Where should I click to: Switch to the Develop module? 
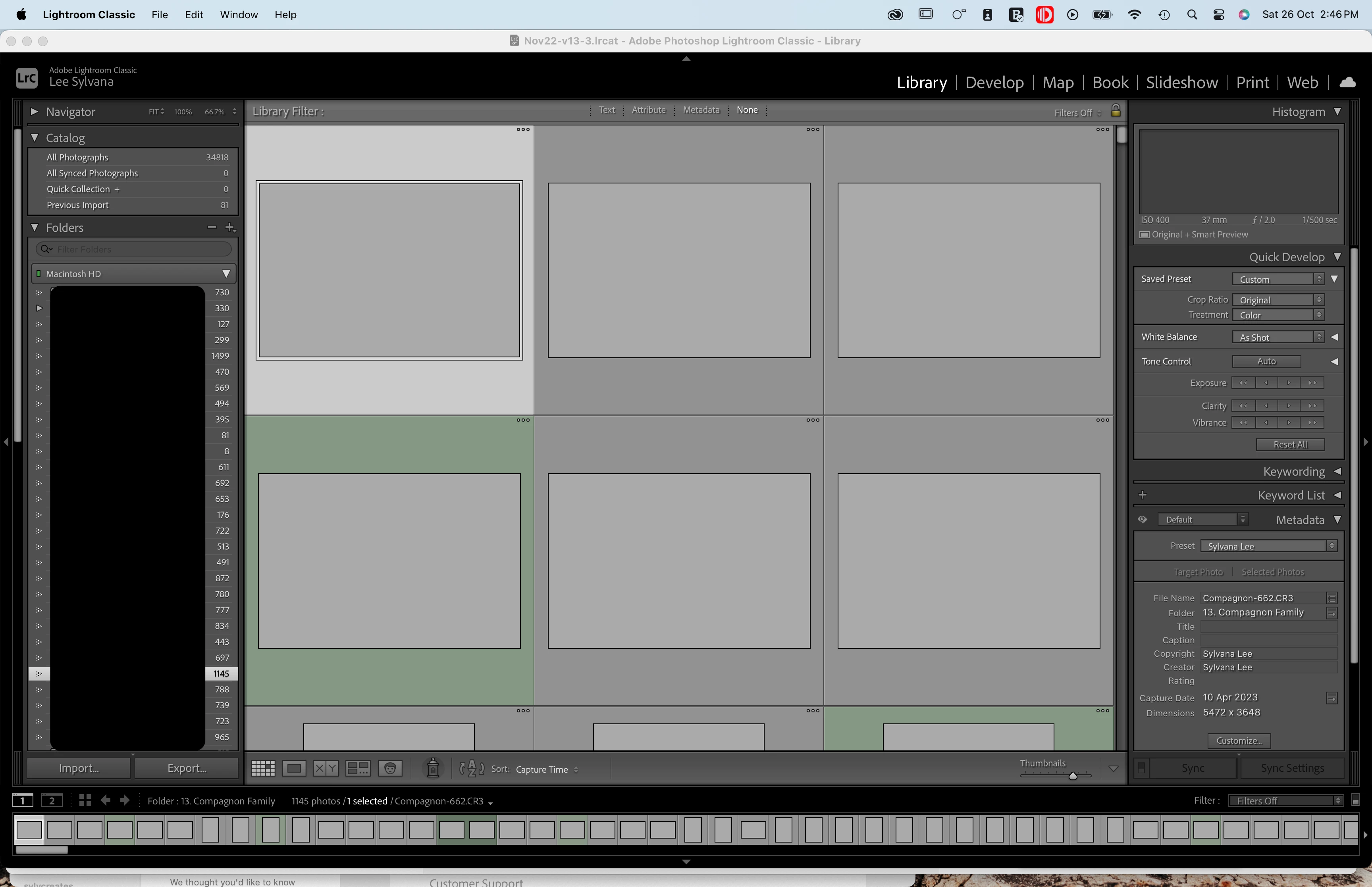point(994,82)
